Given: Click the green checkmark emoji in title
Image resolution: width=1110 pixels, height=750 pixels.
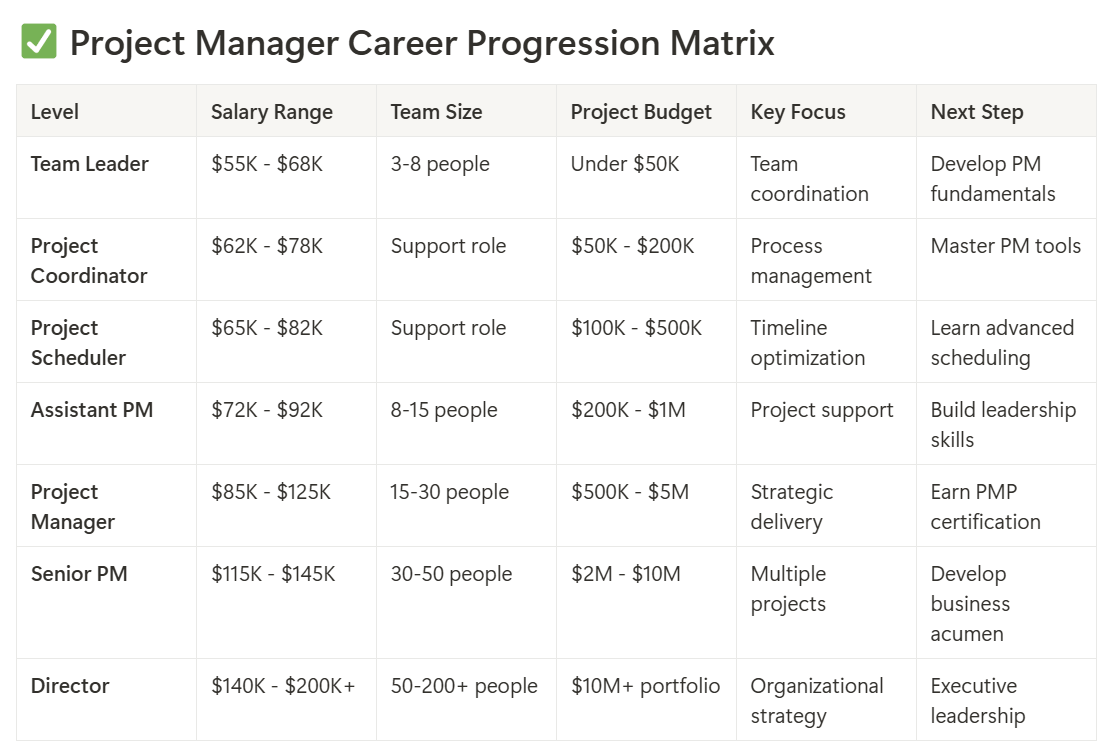Looking at the screenshot, I should click(39, 43).
